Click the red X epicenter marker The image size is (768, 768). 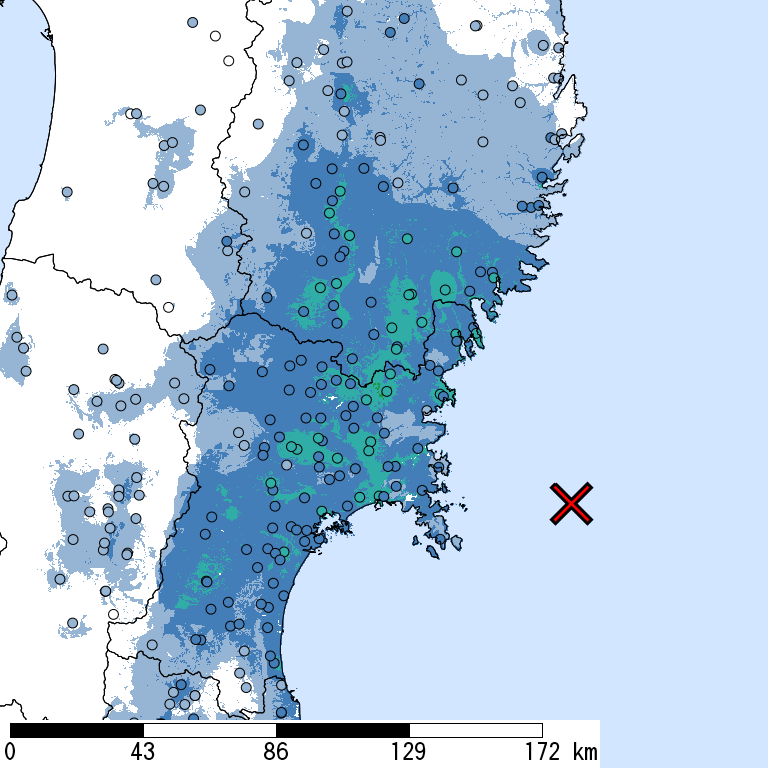[x=571, y=504]
